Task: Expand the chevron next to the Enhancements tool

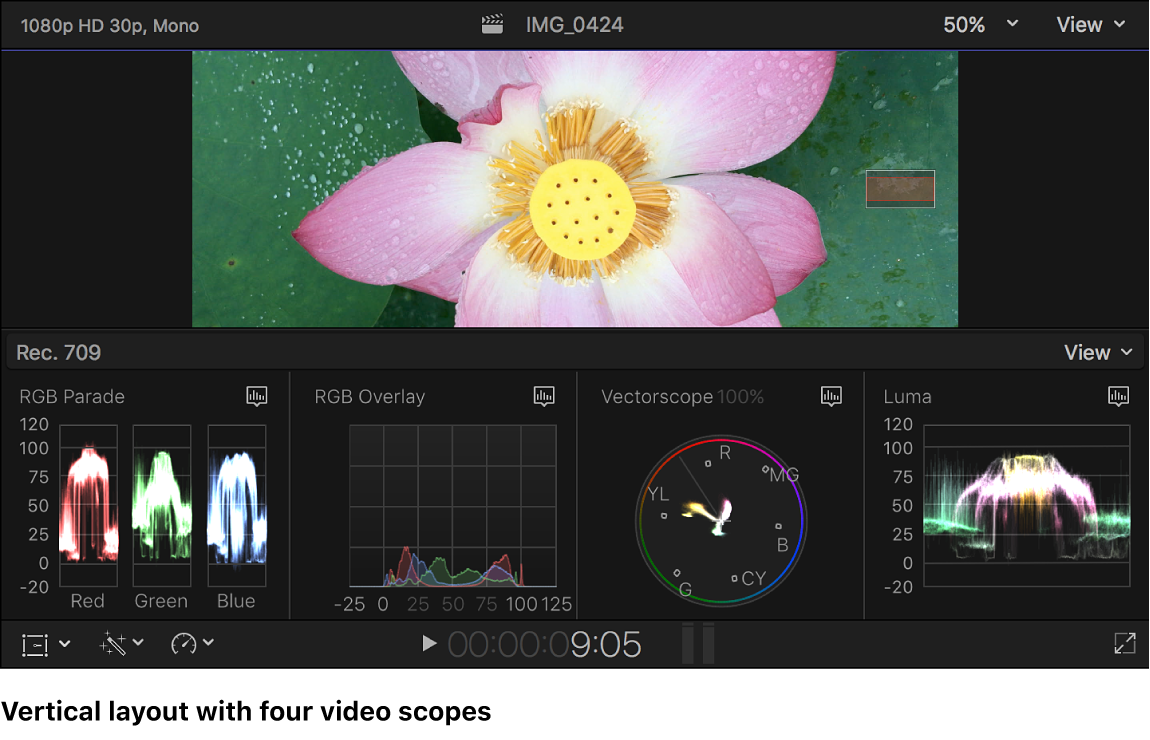Action: click(138, 644)
